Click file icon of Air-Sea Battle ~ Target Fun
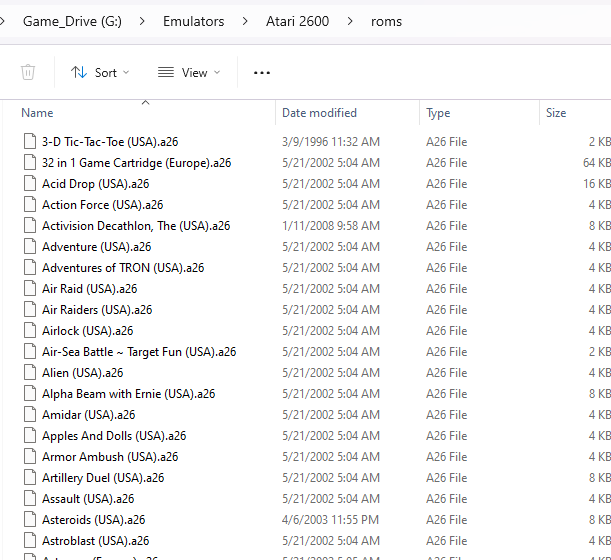 (x=30, y=352)
